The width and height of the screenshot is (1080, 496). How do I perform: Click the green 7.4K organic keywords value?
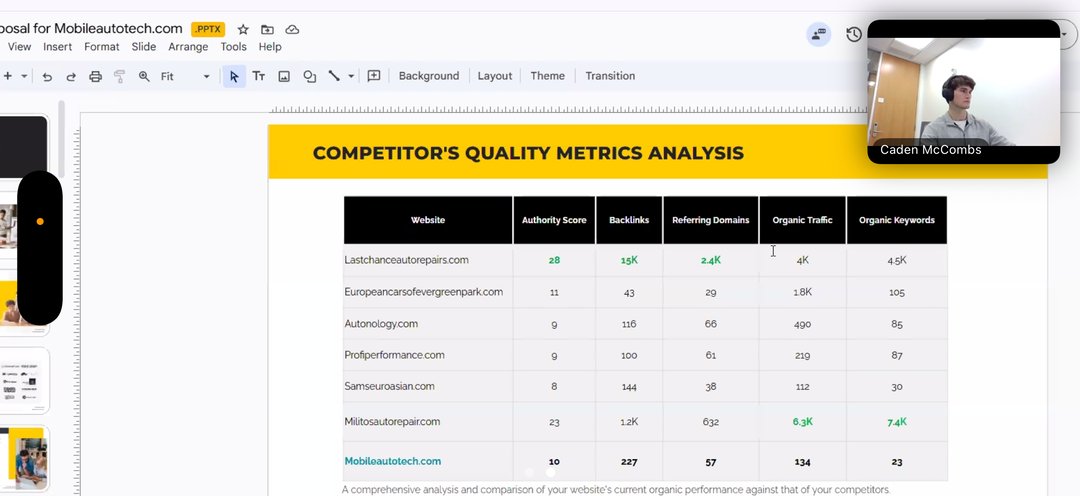click(x=897, y=422)
